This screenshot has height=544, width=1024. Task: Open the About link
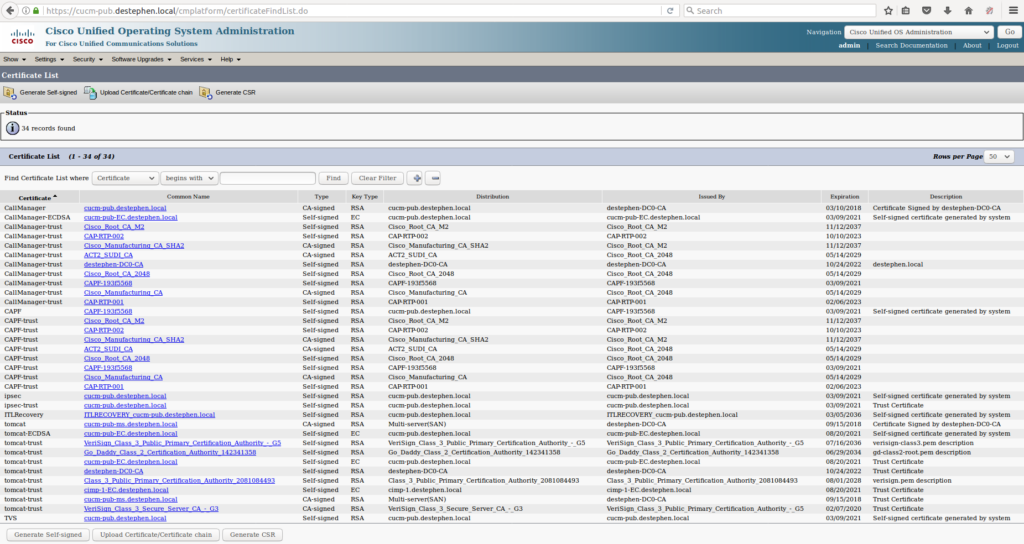(x=972, y=46)
